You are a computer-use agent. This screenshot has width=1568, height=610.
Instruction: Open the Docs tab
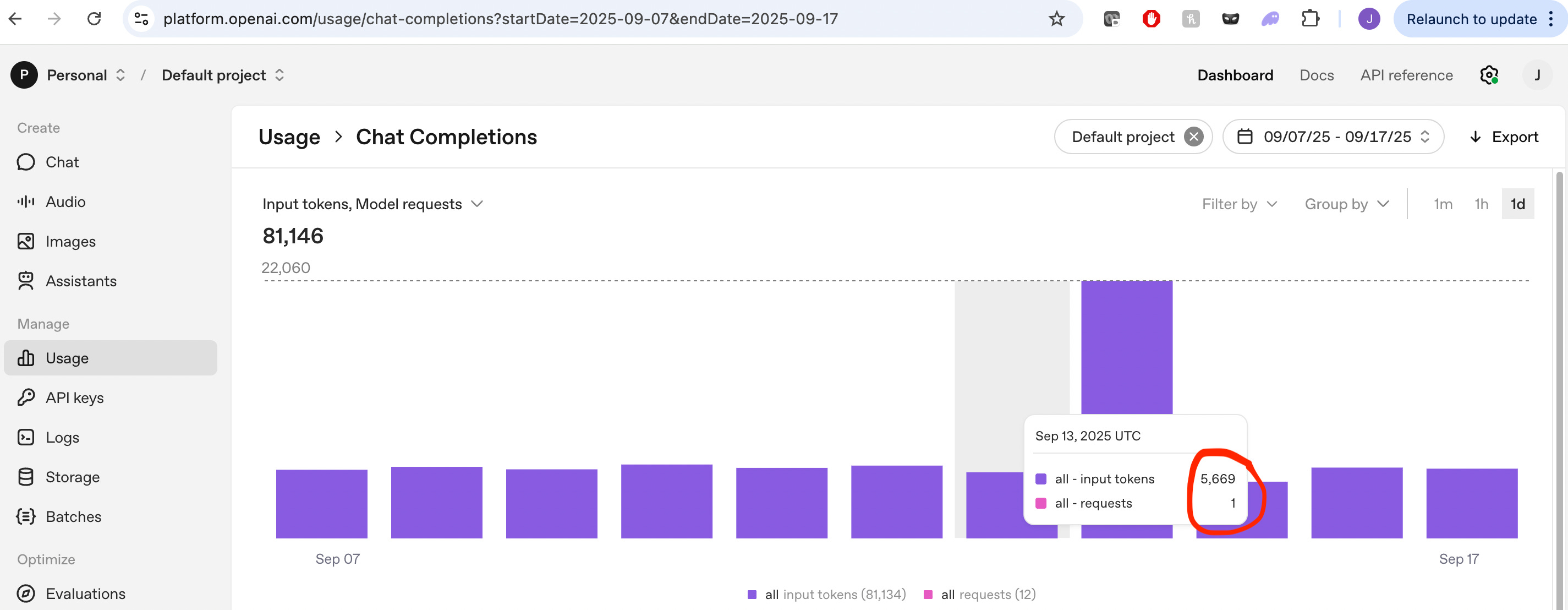1316,75
